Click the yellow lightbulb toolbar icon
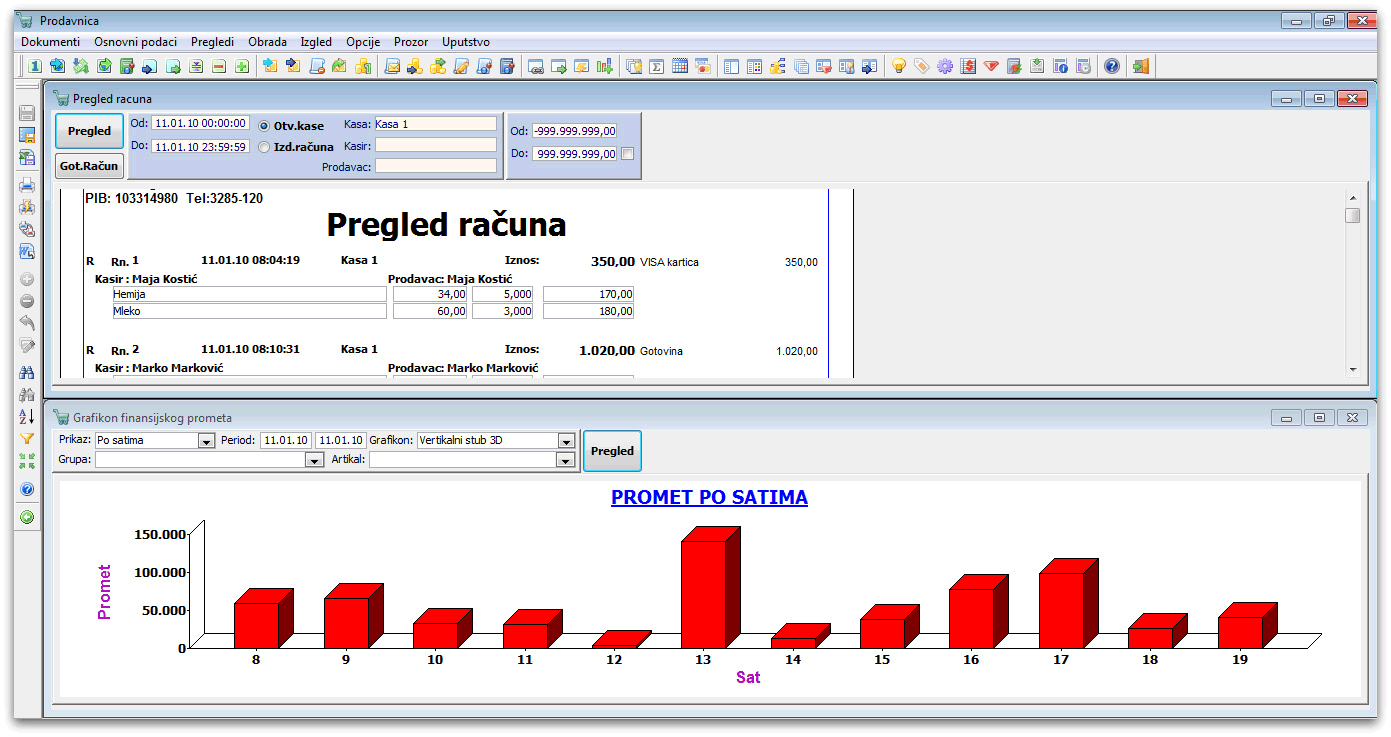The image size is (1391, 737). tap(898, 66)
